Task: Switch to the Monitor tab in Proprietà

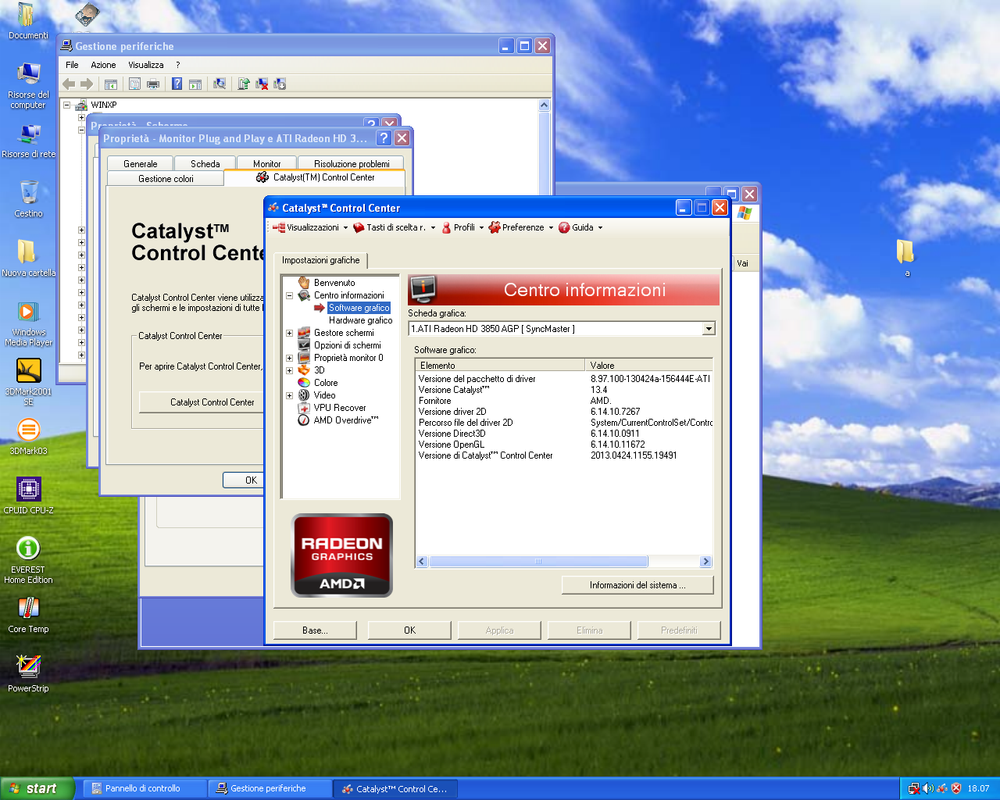Action: click(267, 163)
